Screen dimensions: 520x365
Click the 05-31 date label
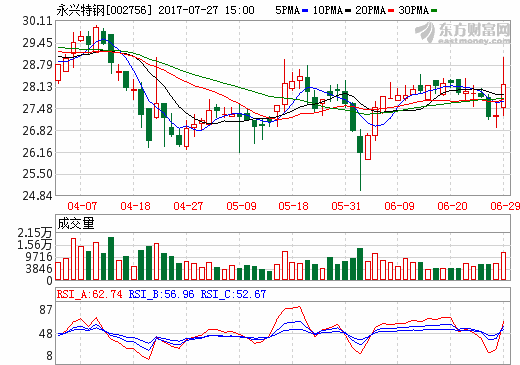click(x=346, y=206)
